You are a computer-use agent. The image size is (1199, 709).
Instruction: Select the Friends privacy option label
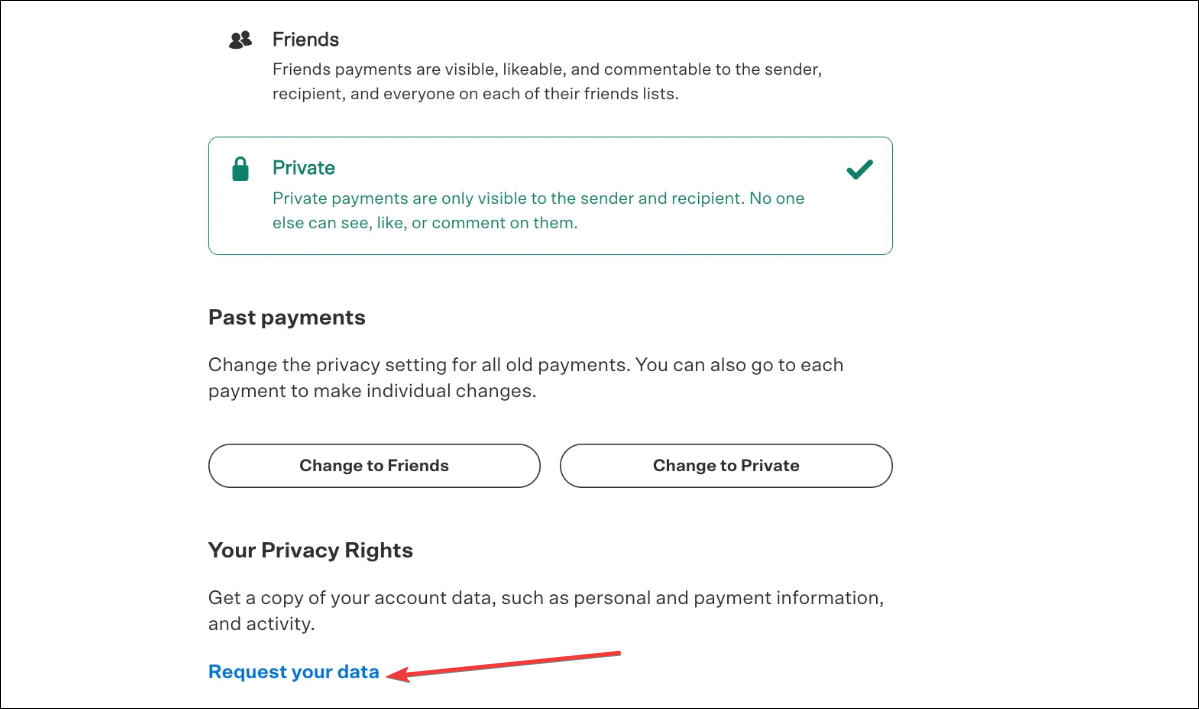pyautogui.click(x=305, y=40)
